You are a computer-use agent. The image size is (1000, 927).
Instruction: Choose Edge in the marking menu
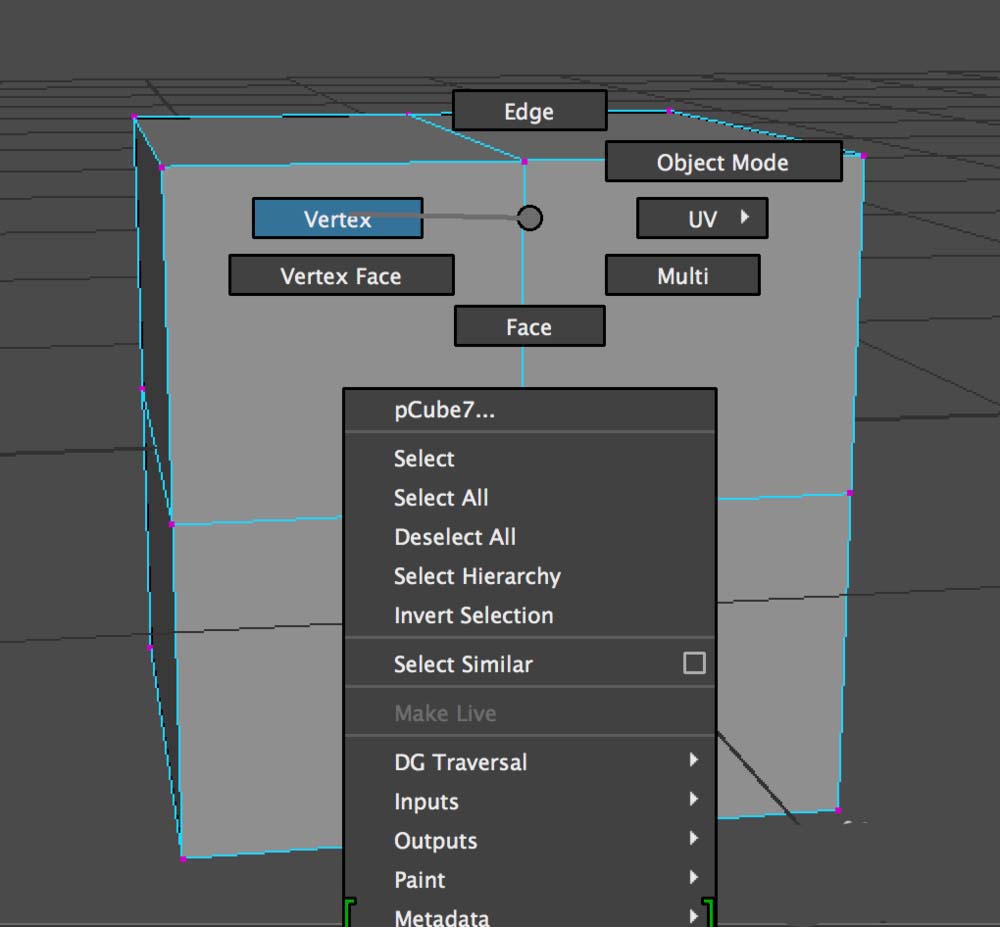click(x=529, y=110)
